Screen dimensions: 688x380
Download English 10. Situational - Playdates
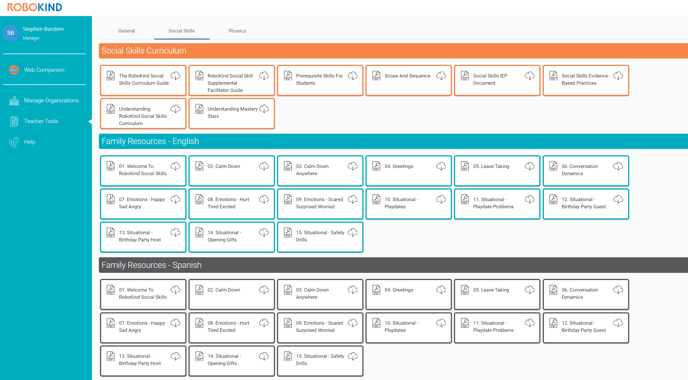coord(441,199)
